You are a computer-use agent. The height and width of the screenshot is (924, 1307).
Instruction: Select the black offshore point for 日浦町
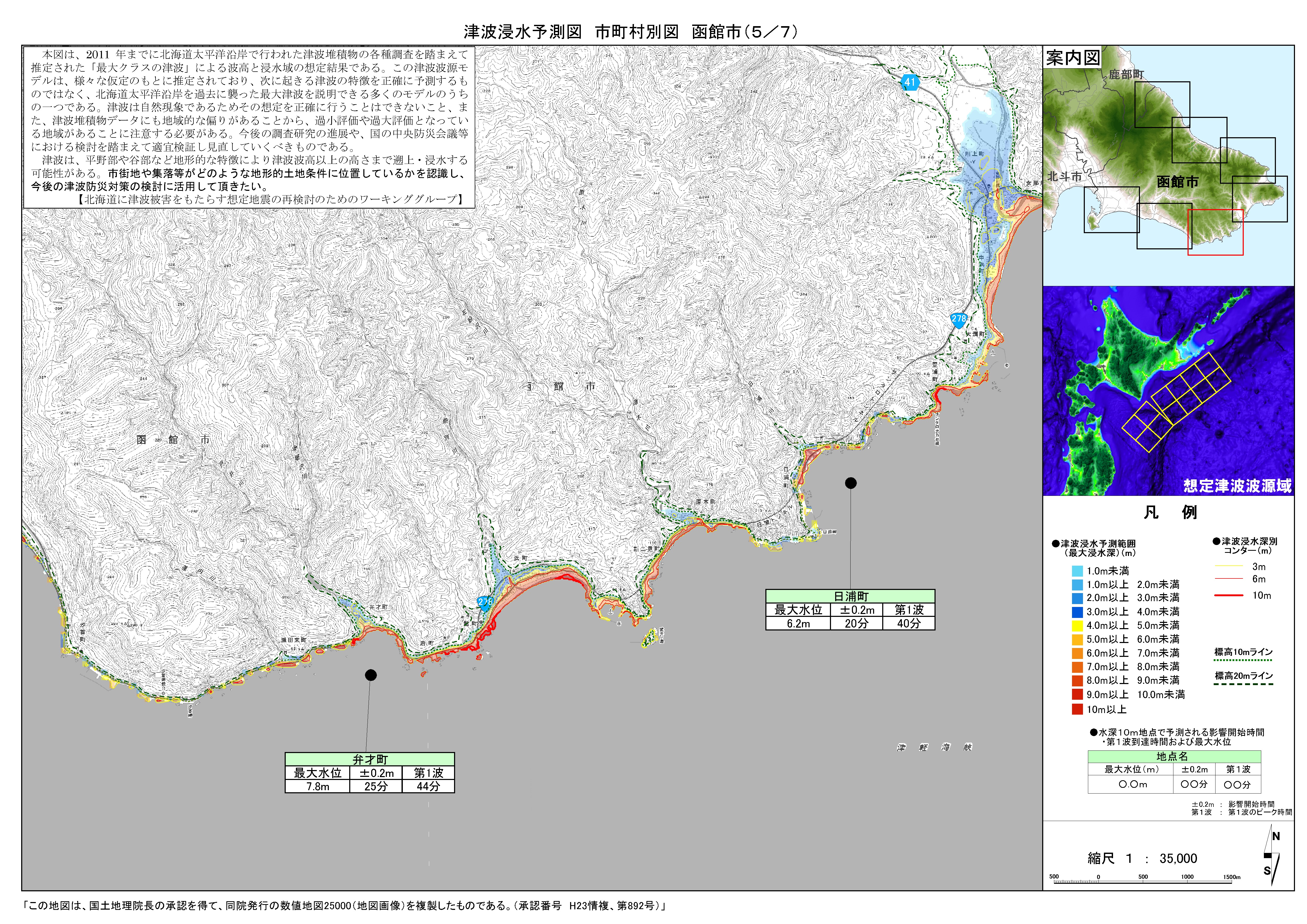(x=850, y=483)
